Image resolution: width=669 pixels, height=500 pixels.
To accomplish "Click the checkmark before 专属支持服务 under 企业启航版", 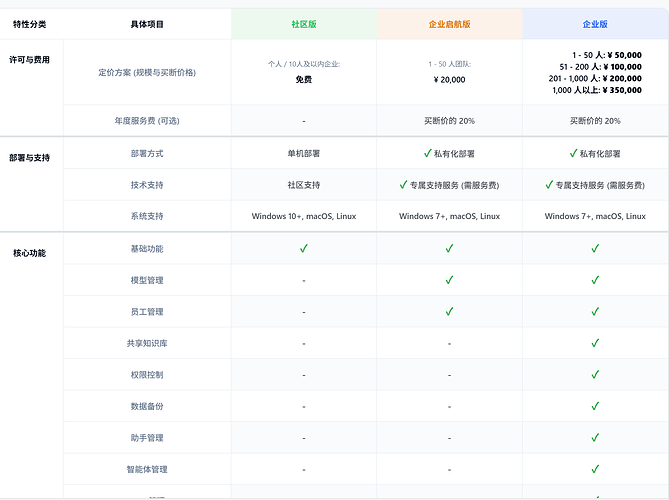I will (403, 185).
